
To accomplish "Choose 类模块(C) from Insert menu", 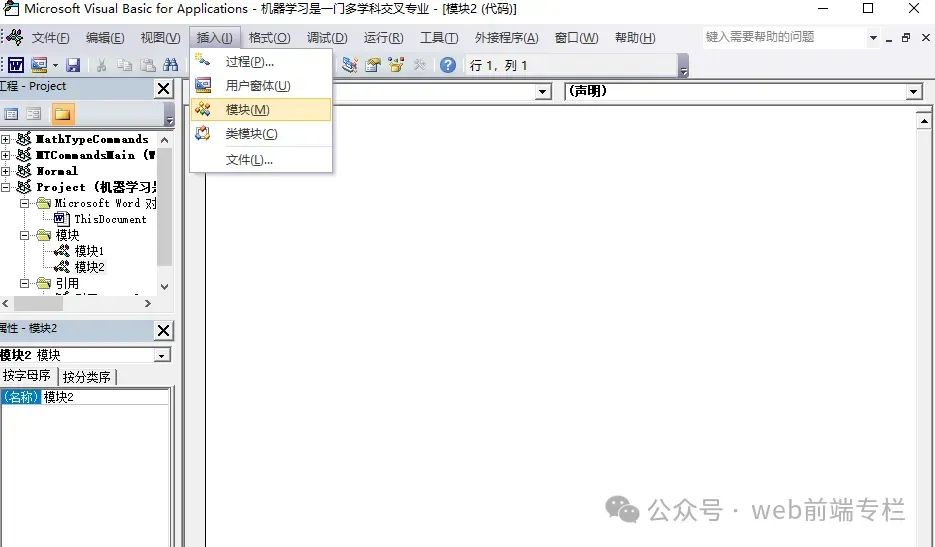I will pyautogui.click(x=261, y=134).
